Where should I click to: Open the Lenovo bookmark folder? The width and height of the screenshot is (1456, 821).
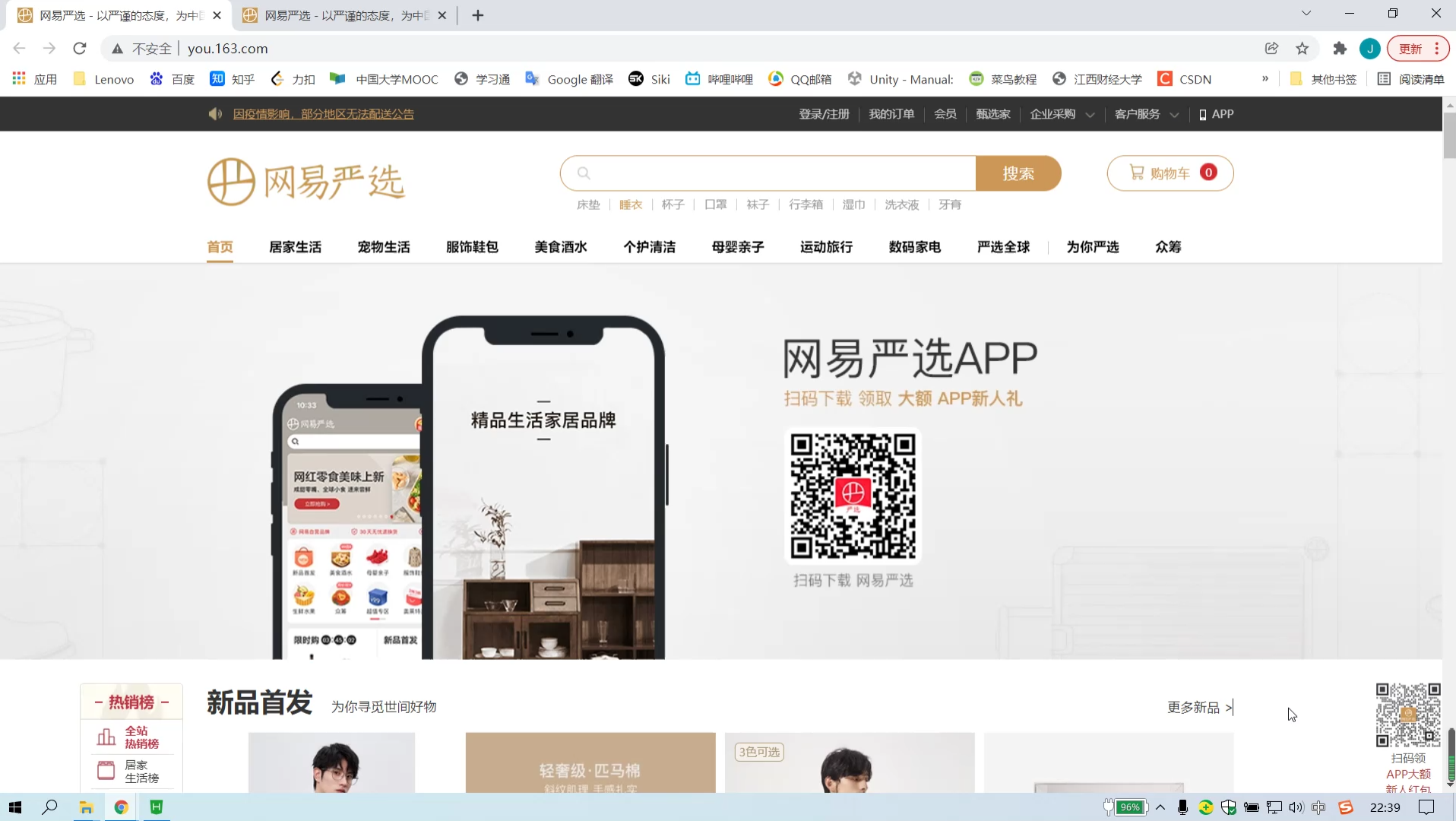point(103,79)
